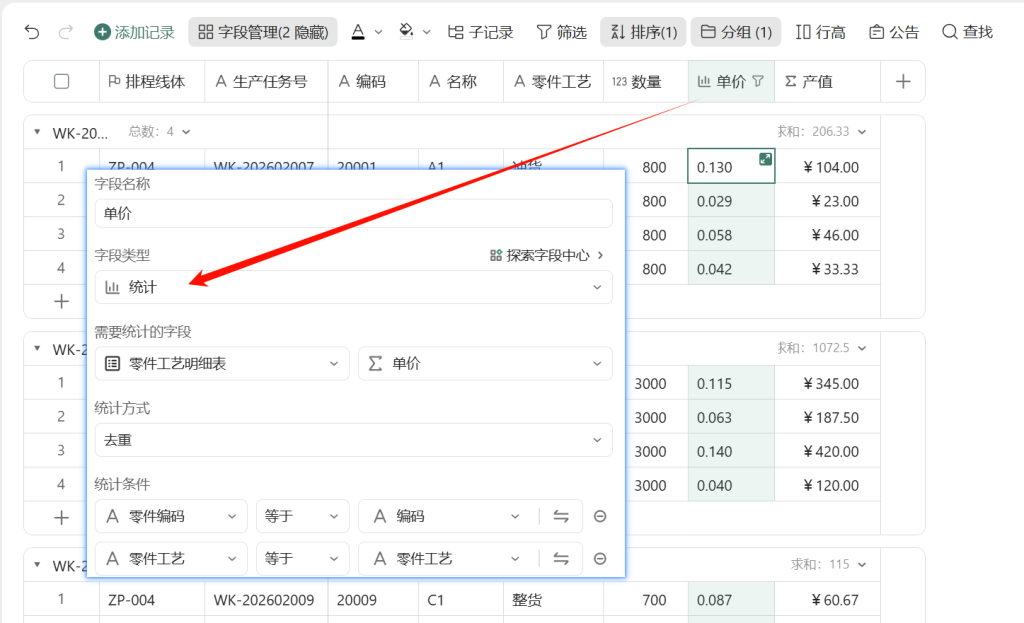Open the 等于 operator dropdown in 零件编码 row
1024x623 pixels.
pyautogui.click(x=302, y=517)
